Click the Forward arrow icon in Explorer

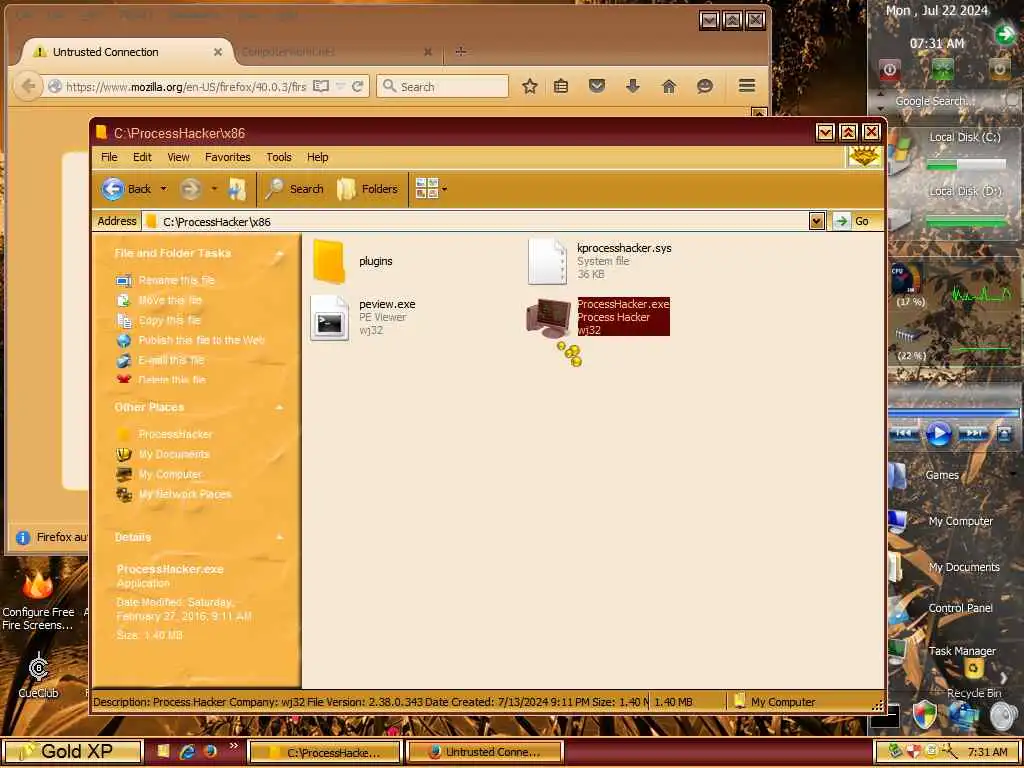[190, 189]
